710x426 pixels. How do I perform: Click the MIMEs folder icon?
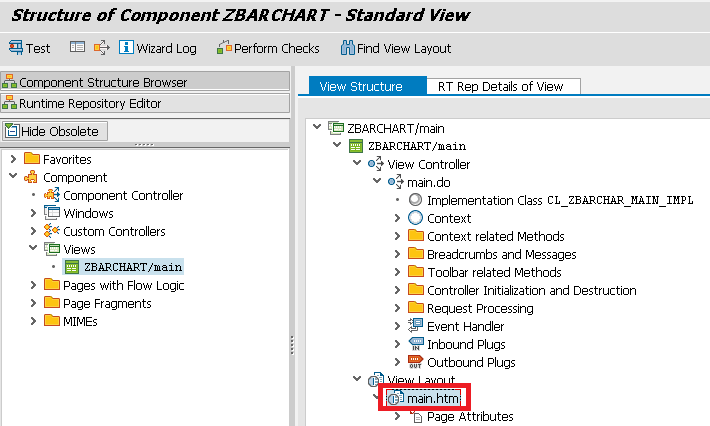52,321
